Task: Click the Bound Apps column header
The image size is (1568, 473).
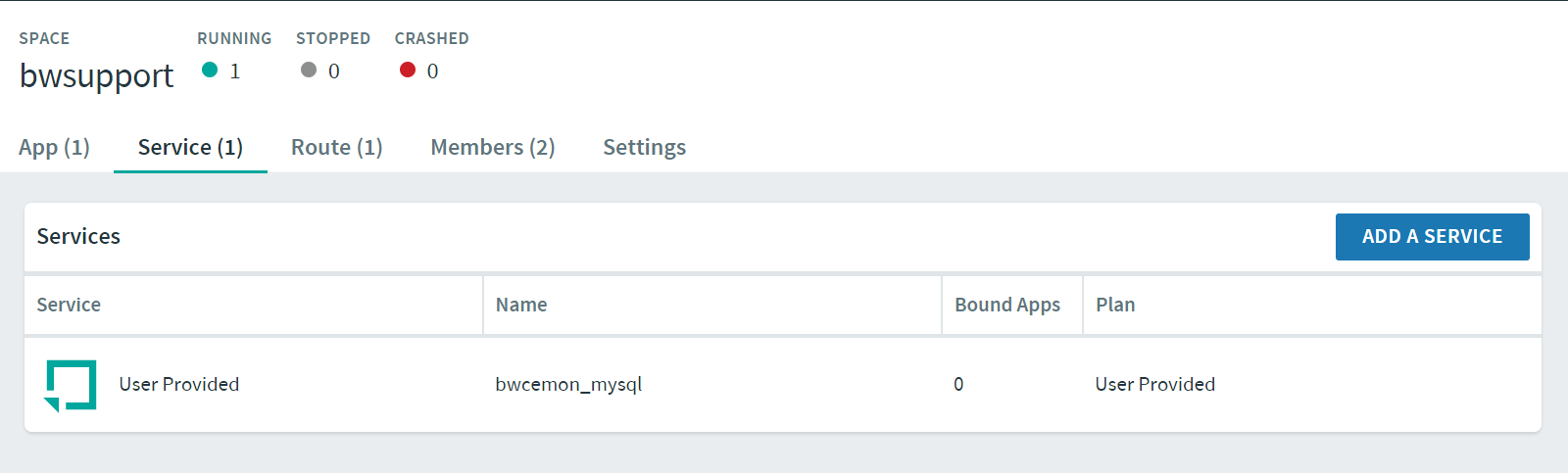Action: (1007, 305)
